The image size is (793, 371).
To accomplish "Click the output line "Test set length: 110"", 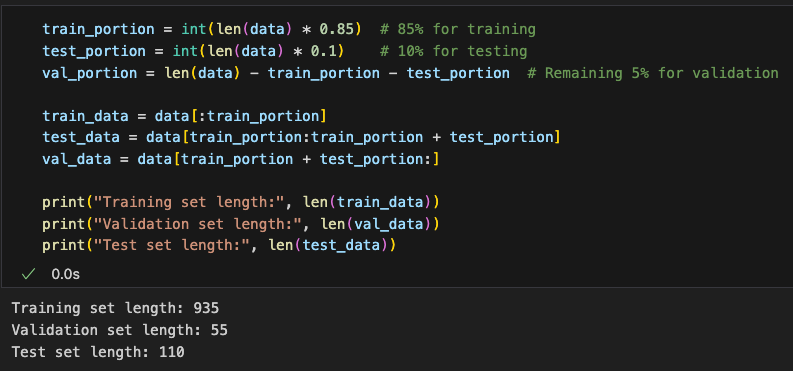I will [x=98, y=352].
